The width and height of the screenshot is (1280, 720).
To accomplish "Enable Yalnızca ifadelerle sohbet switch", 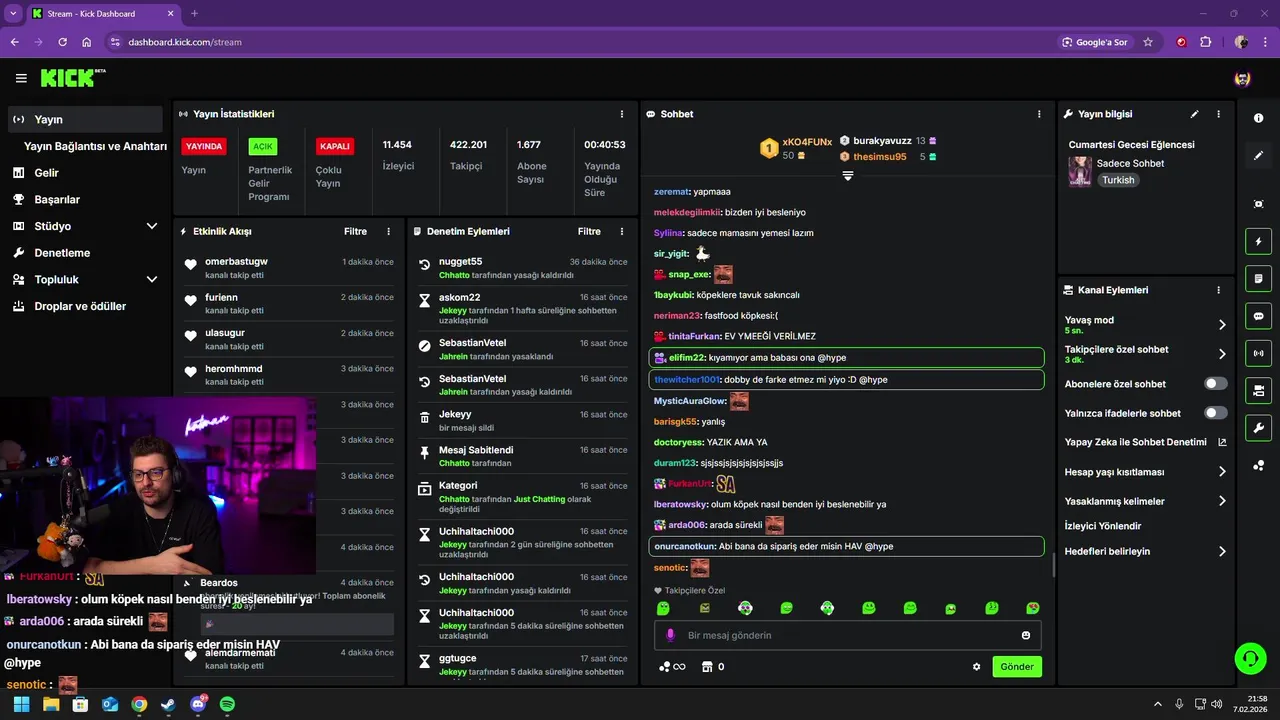I will (x=1216, y=413).
